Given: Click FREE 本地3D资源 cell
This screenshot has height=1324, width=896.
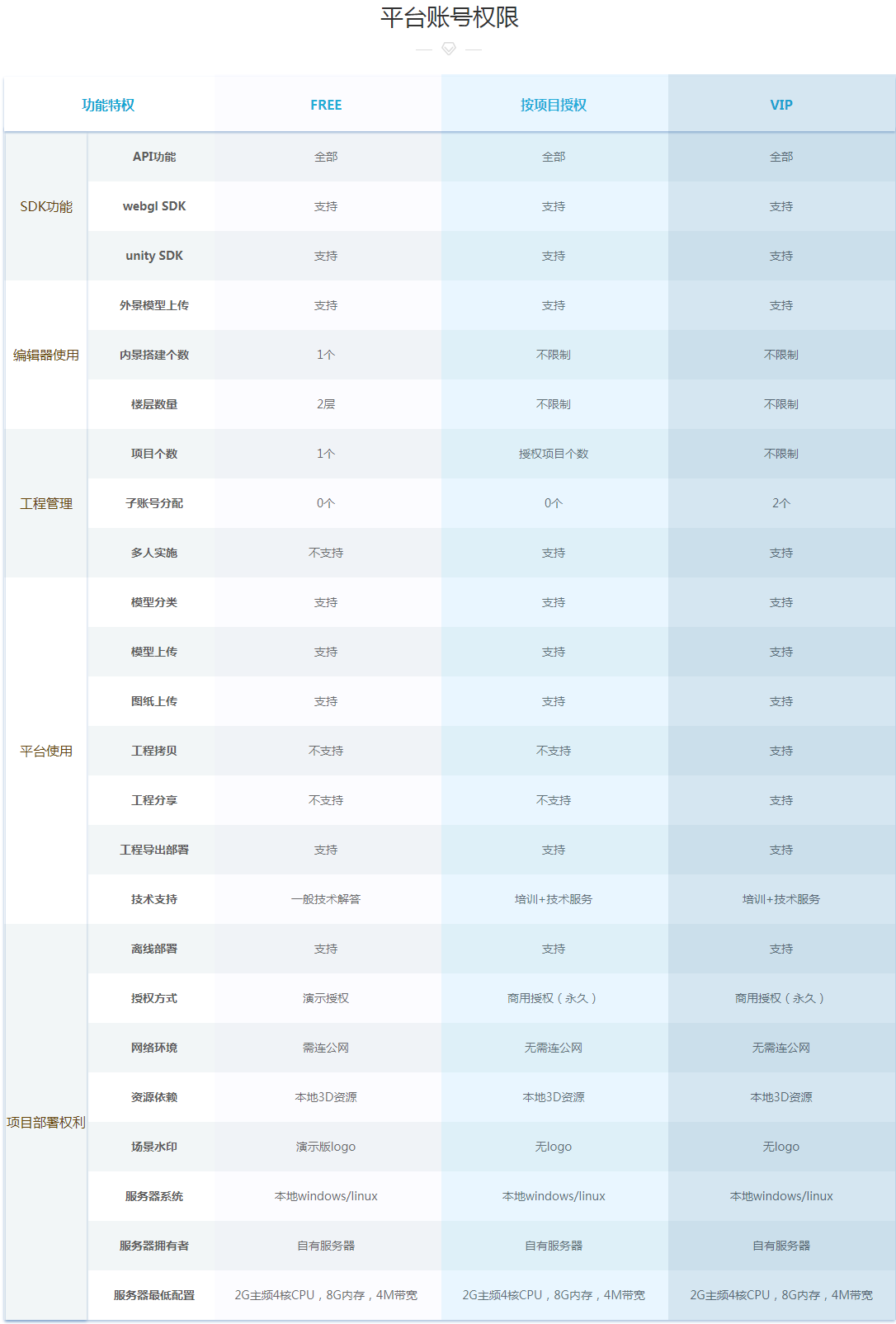Looking at the screenshot, I should [326, 1097].
